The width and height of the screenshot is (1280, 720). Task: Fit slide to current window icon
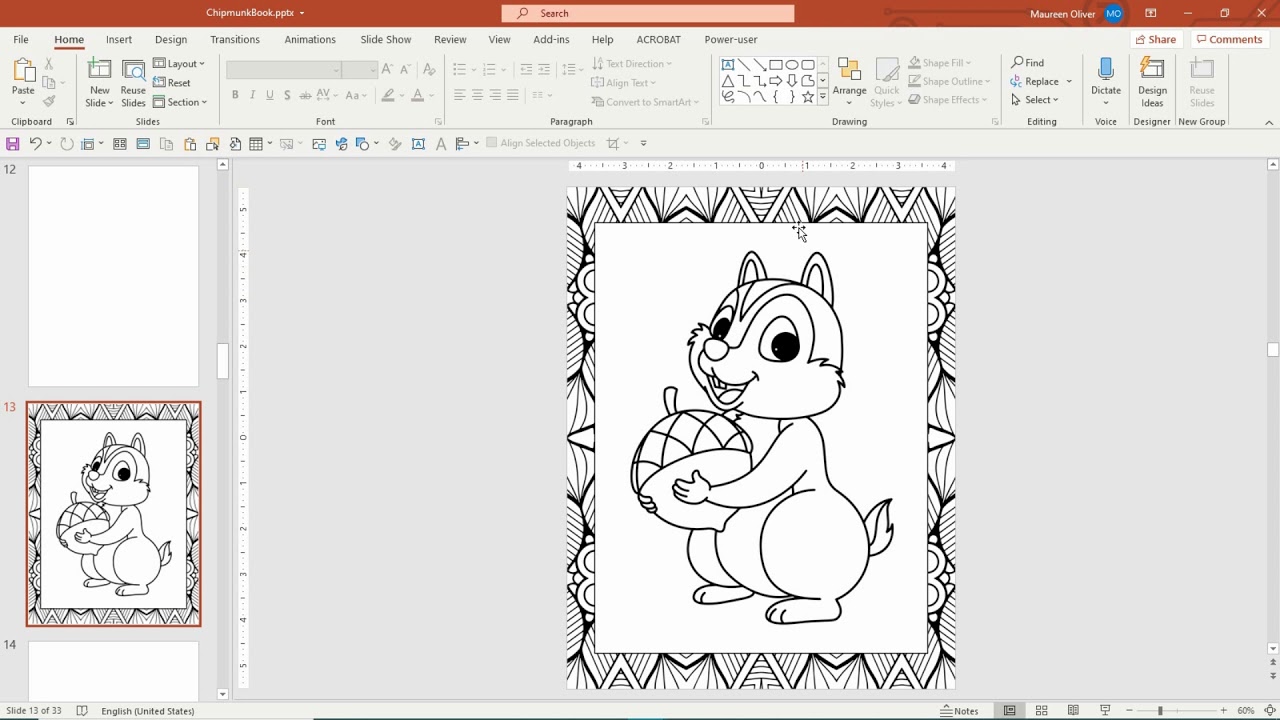click(1271, 711)
